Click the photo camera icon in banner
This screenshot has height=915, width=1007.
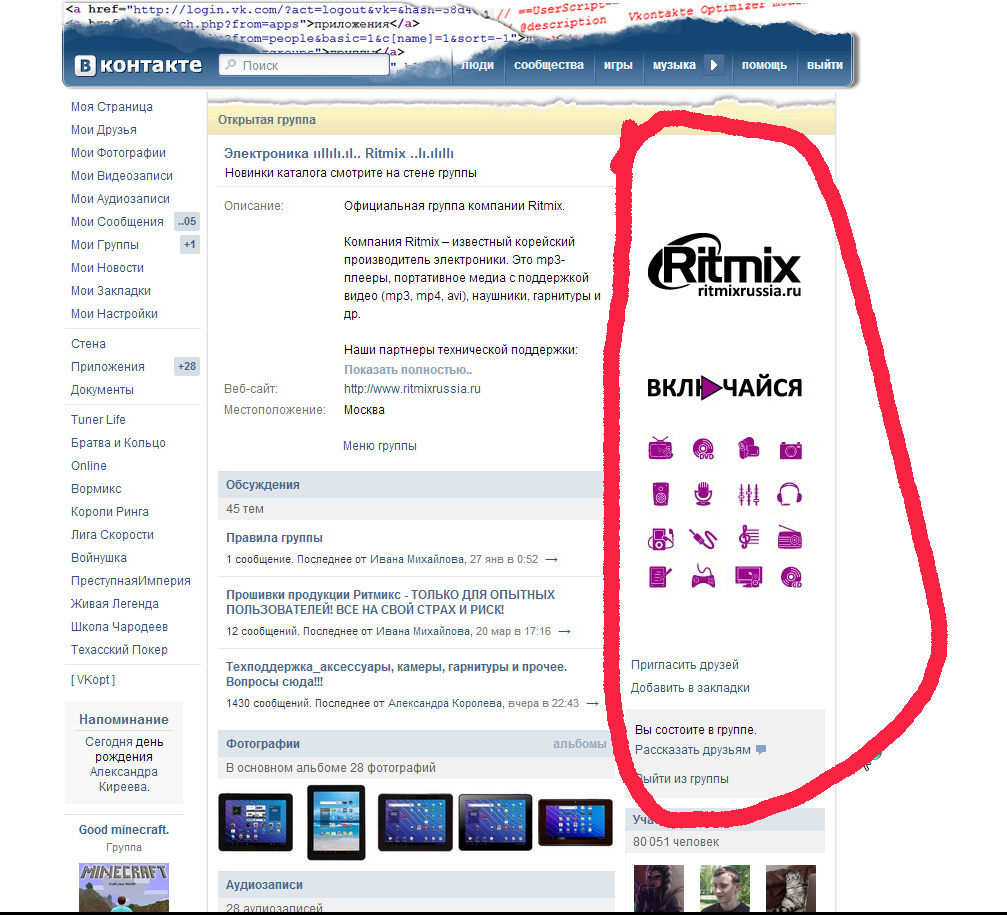[x=791, y=450]
